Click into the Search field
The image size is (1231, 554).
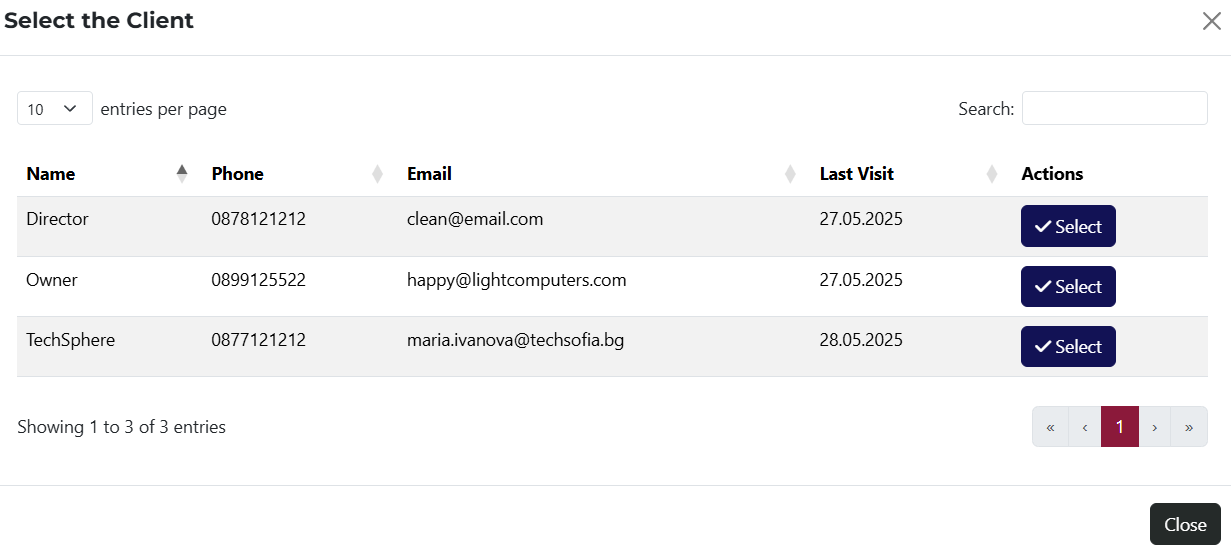point(1114,109)
